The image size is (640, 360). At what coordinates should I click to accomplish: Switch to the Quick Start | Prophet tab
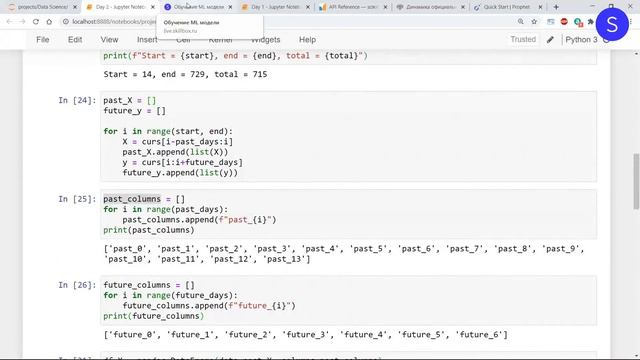(507, 7)
